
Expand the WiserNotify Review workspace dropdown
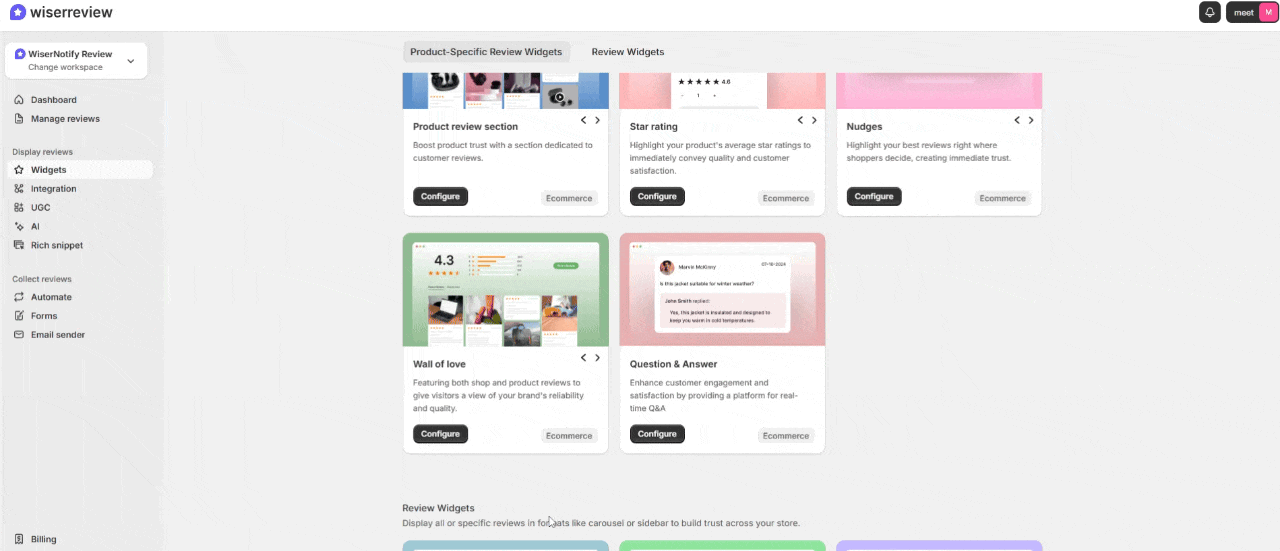[130, 61]
